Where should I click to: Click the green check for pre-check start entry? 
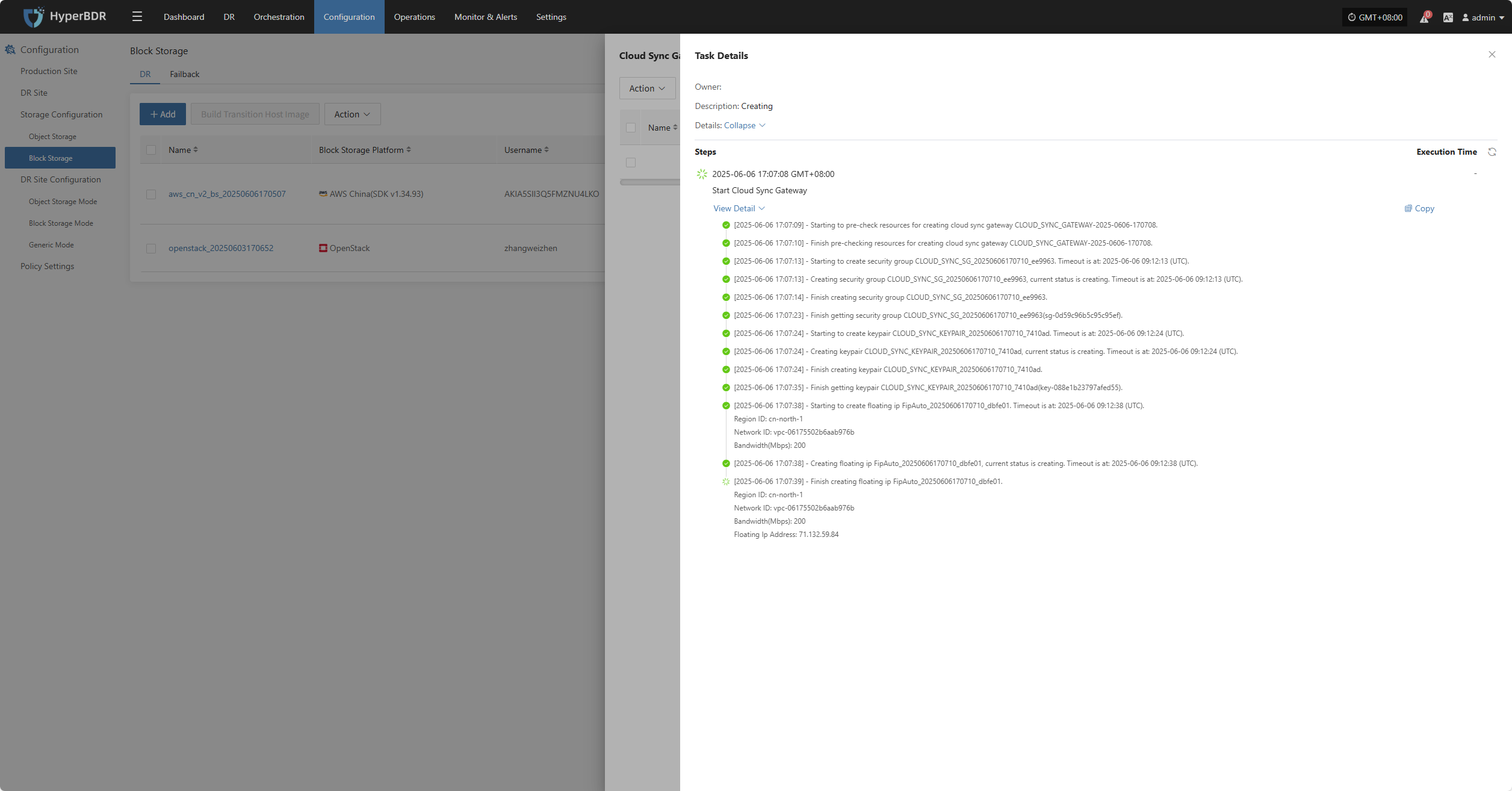726,225
